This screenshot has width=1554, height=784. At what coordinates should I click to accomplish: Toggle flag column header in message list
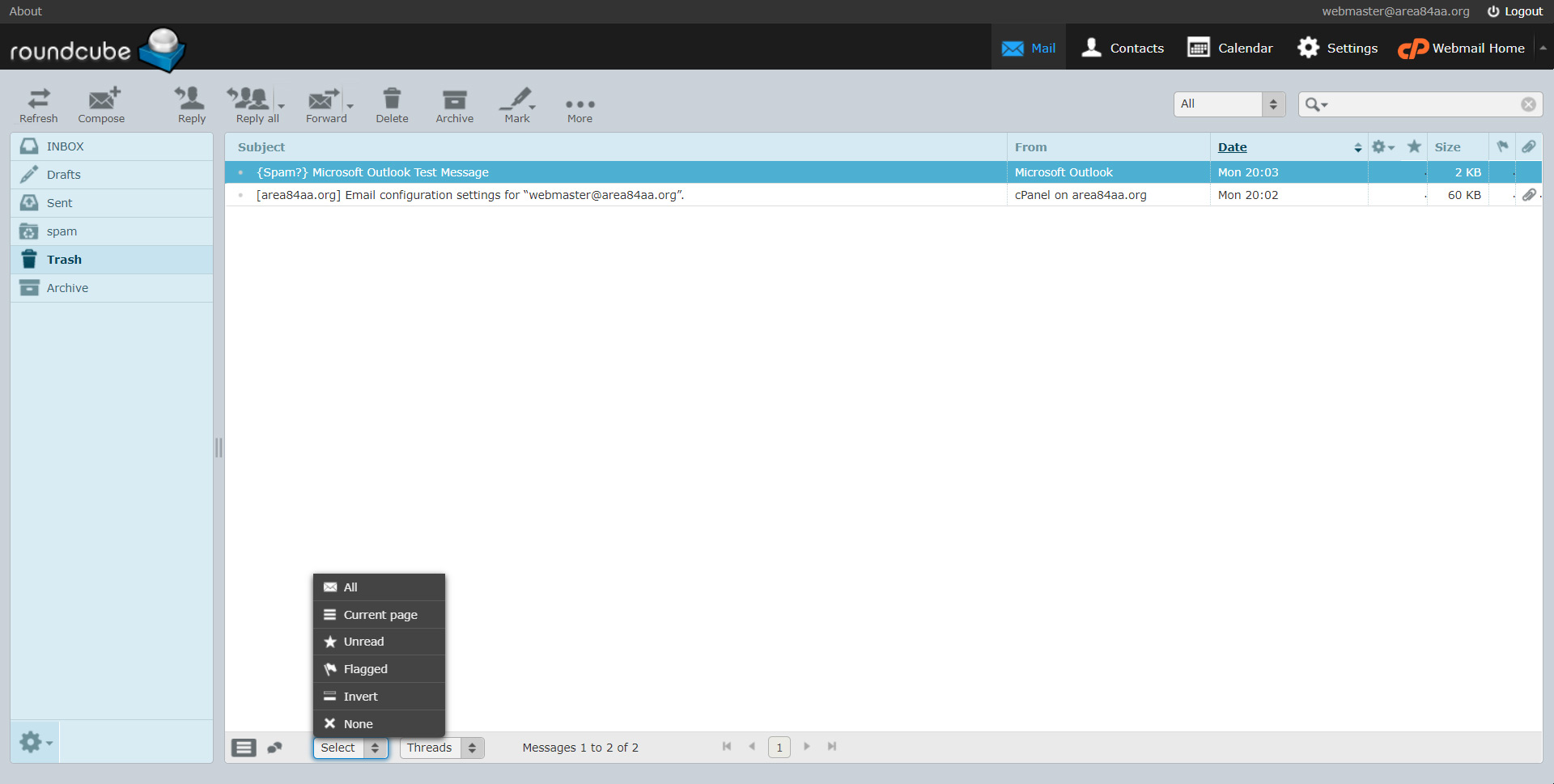1502,147
